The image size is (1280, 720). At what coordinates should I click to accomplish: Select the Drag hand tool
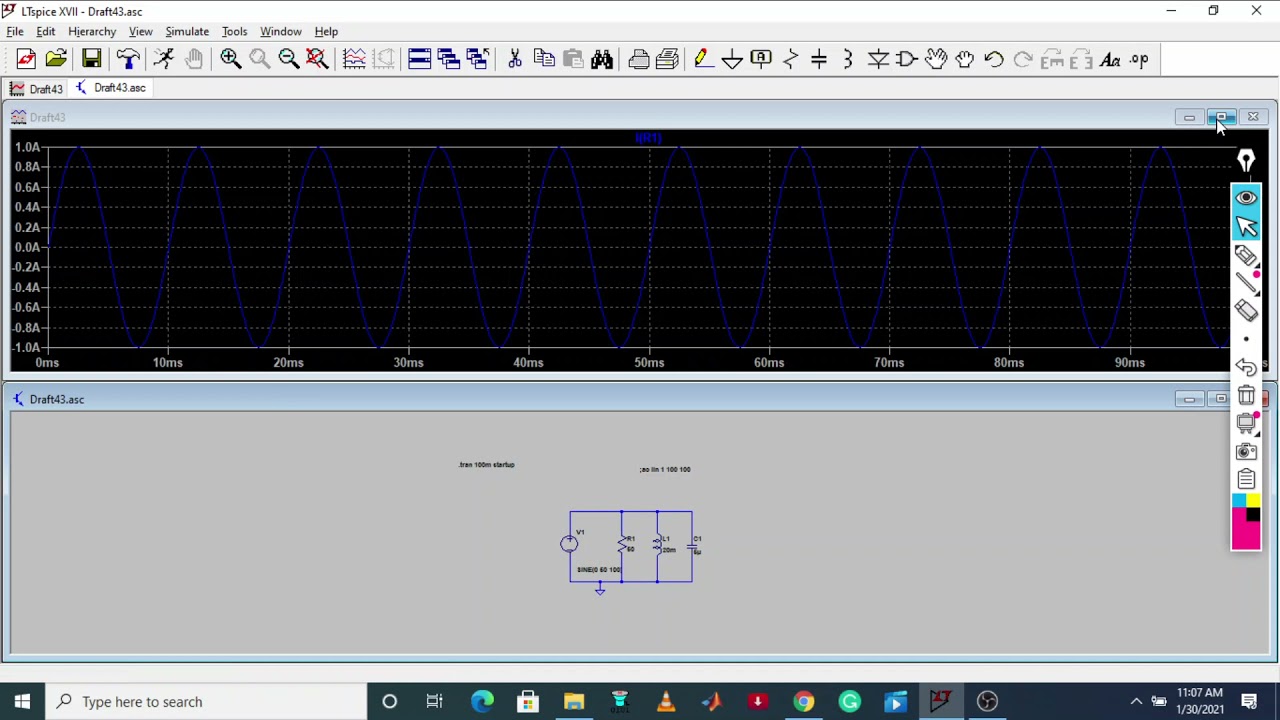[x=964, y=60]
